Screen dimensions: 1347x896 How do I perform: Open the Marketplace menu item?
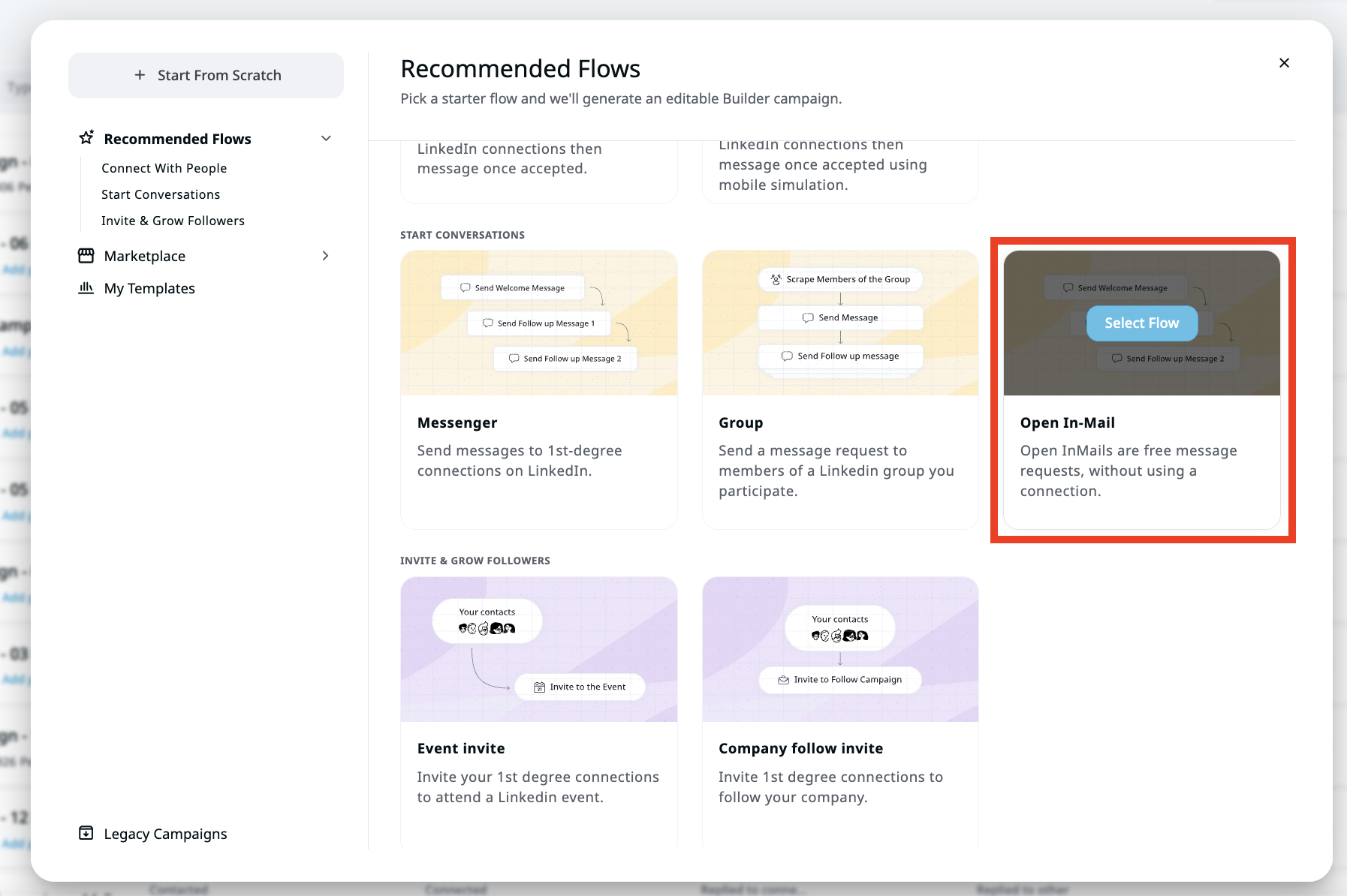point(145,256)
